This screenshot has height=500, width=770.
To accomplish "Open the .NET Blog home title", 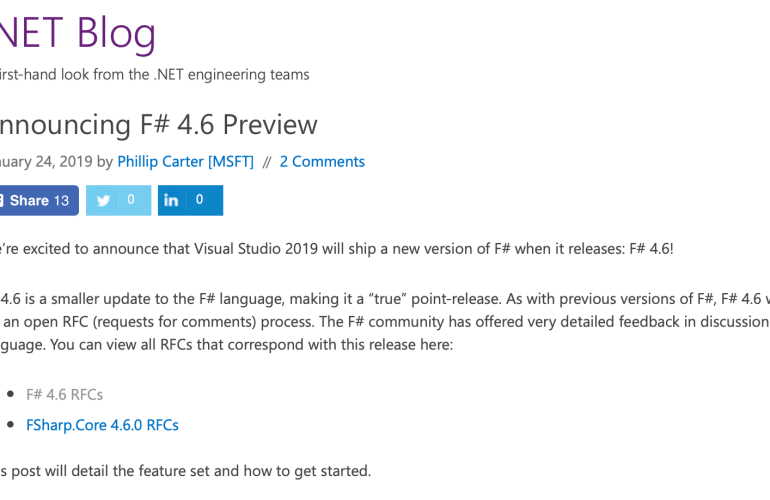I will pyautogui.click(x=78, y=34).
